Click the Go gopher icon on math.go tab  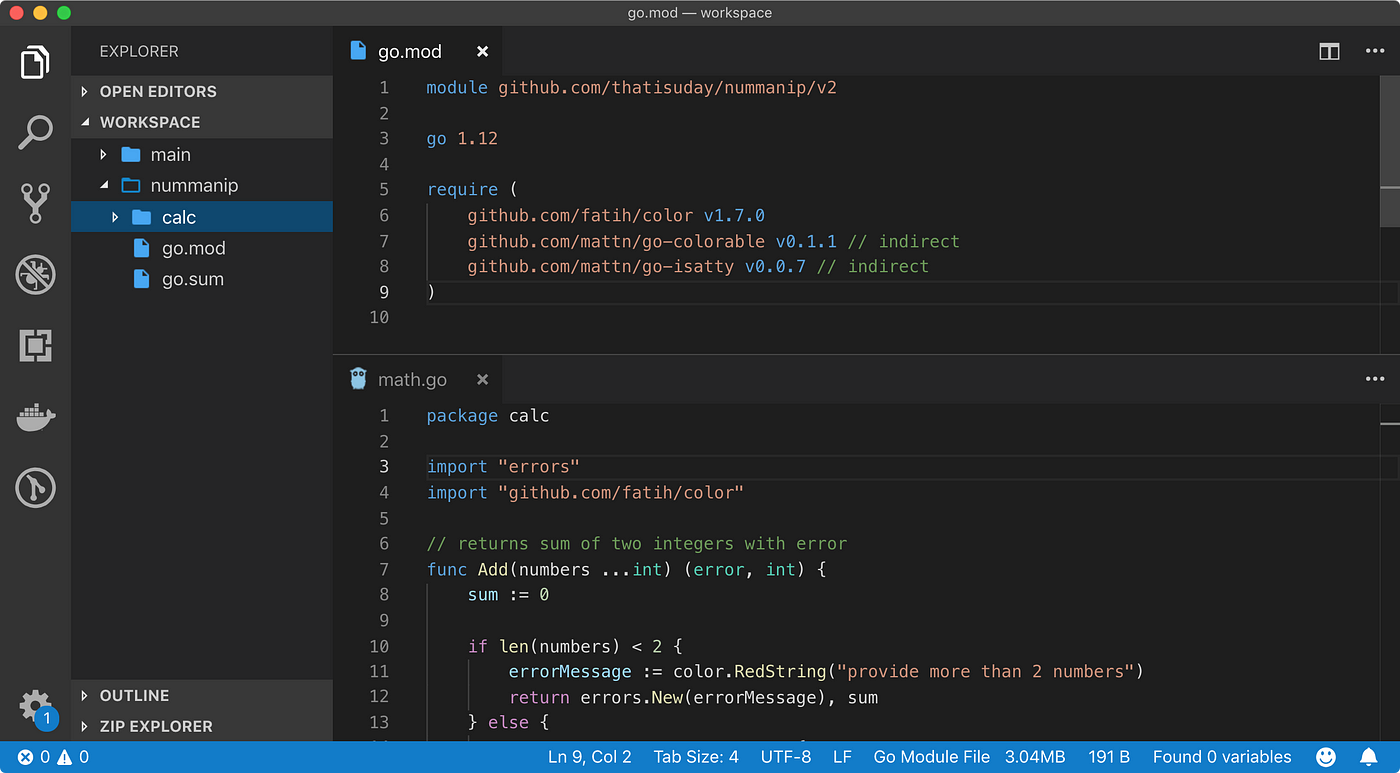coord(358,379)
